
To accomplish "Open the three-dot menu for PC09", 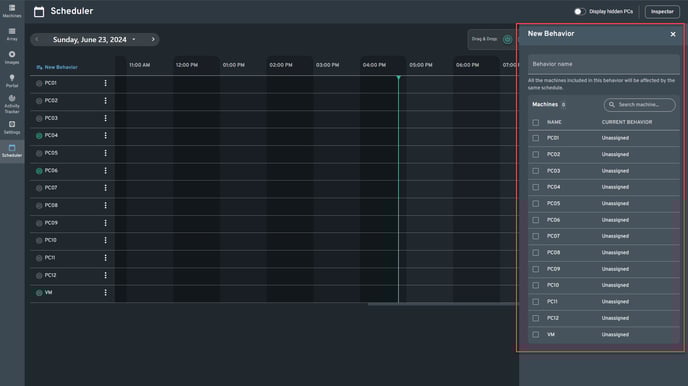I will click(105, 223).
